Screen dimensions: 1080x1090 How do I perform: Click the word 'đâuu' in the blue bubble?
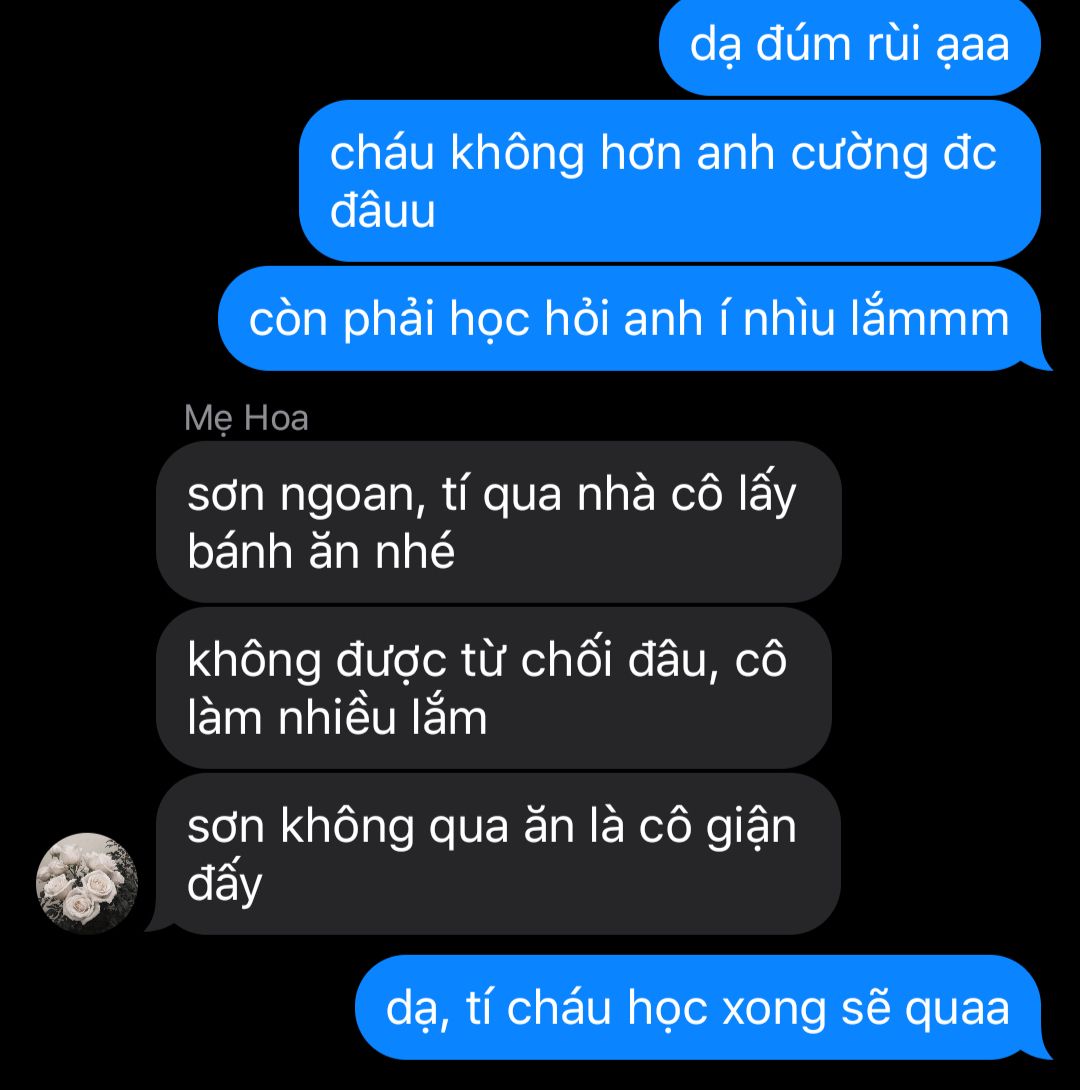coord(382,210)
